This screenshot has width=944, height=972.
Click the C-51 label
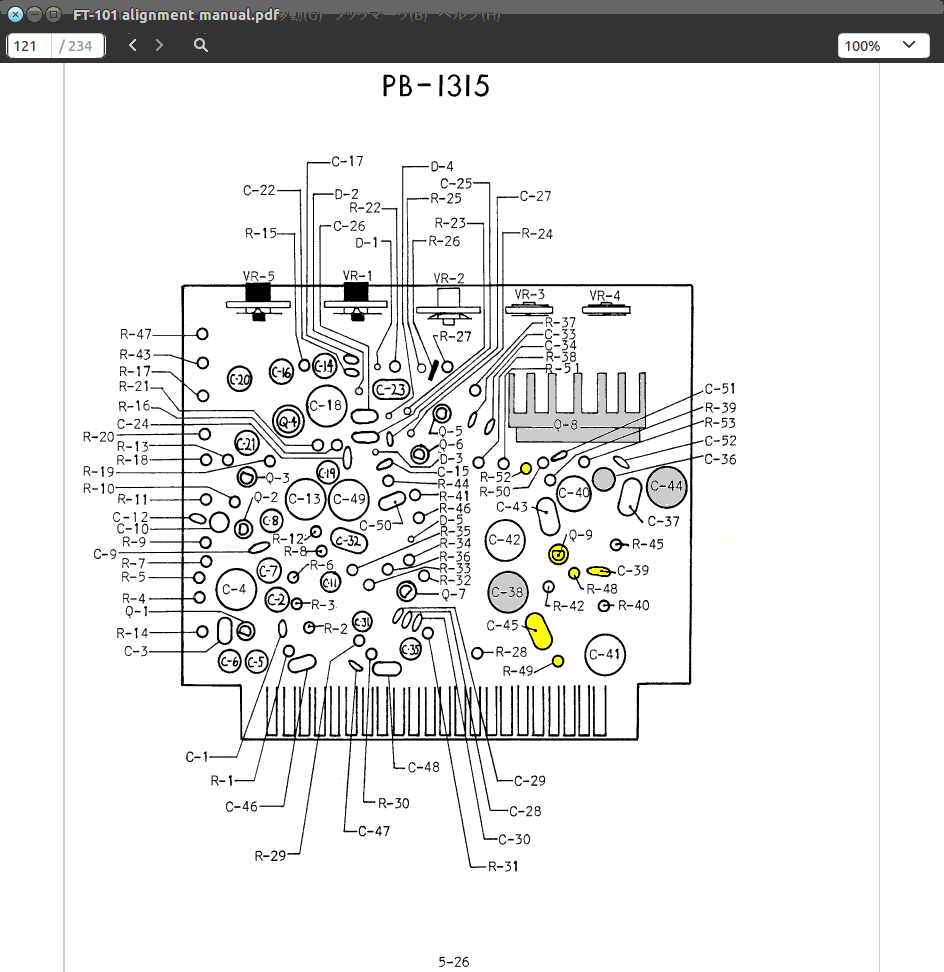pyautogui.click(x=720, y=389)
